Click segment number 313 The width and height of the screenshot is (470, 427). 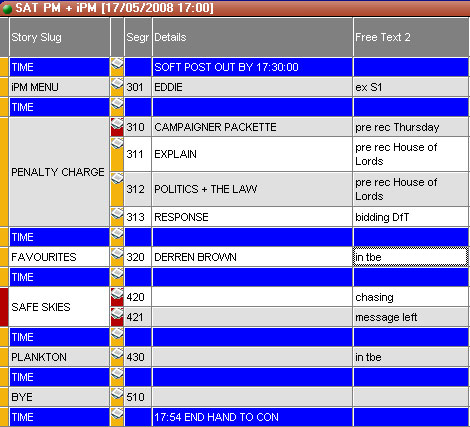138,217
